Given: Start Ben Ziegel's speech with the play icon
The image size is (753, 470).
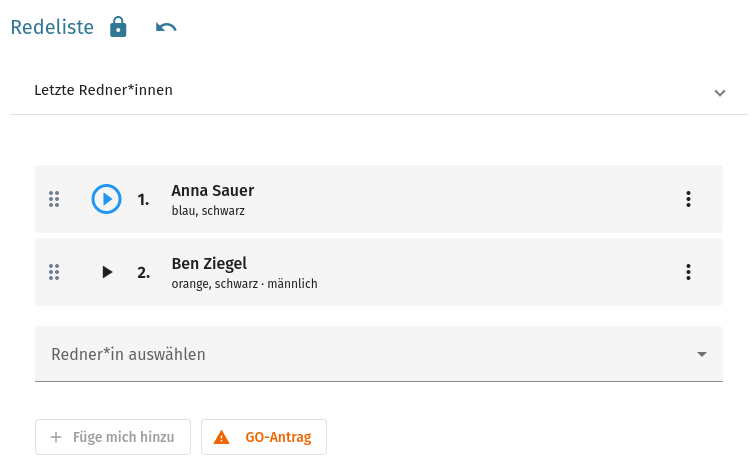Looking at the screenshot, I should pyautogui.click(x=107, y=272).
